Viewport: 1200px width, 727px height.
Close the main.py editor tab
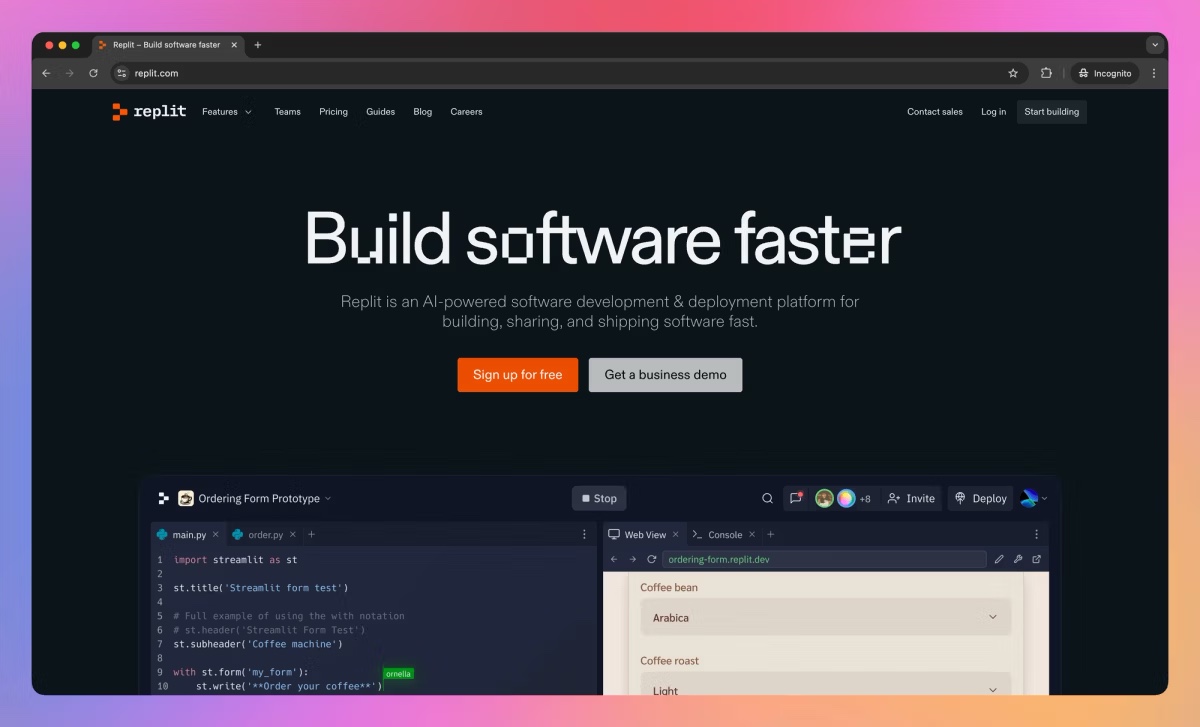(x=215, y=535)
